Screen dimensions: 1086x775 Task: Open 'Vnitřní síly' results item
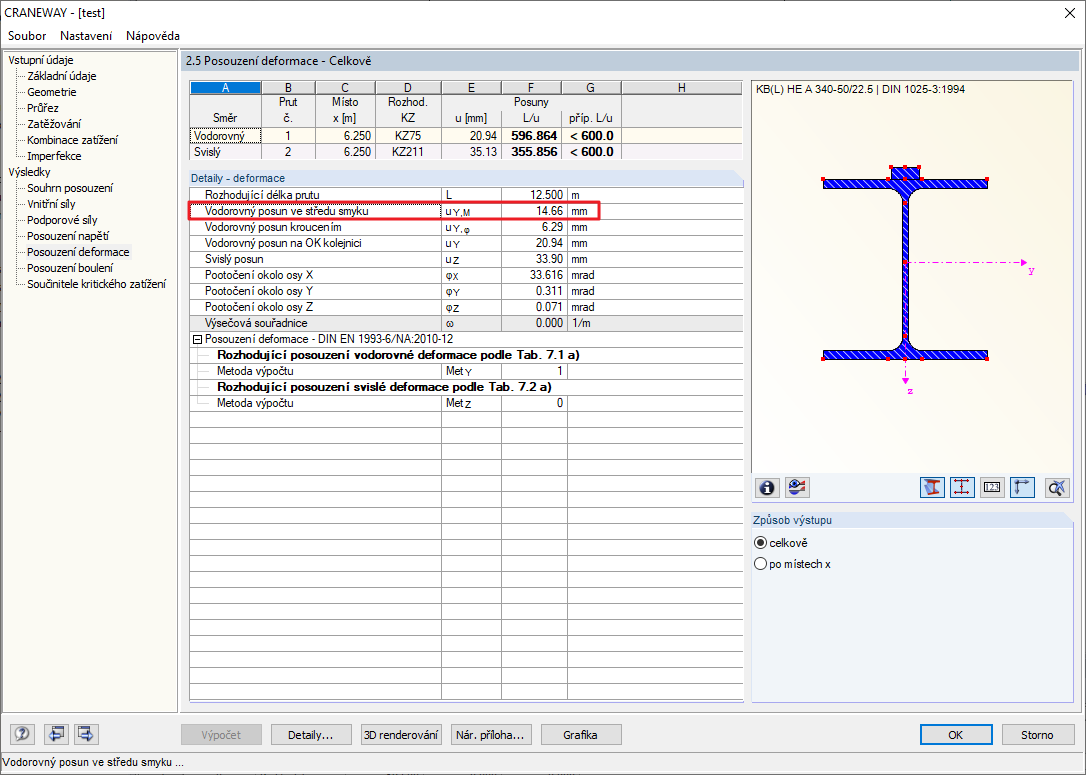[51, 204]
